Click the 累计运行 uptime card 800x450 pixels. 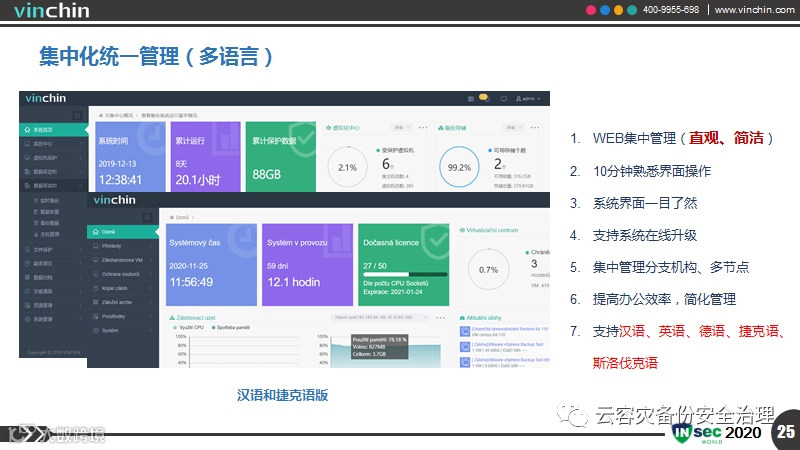point(206,157)
